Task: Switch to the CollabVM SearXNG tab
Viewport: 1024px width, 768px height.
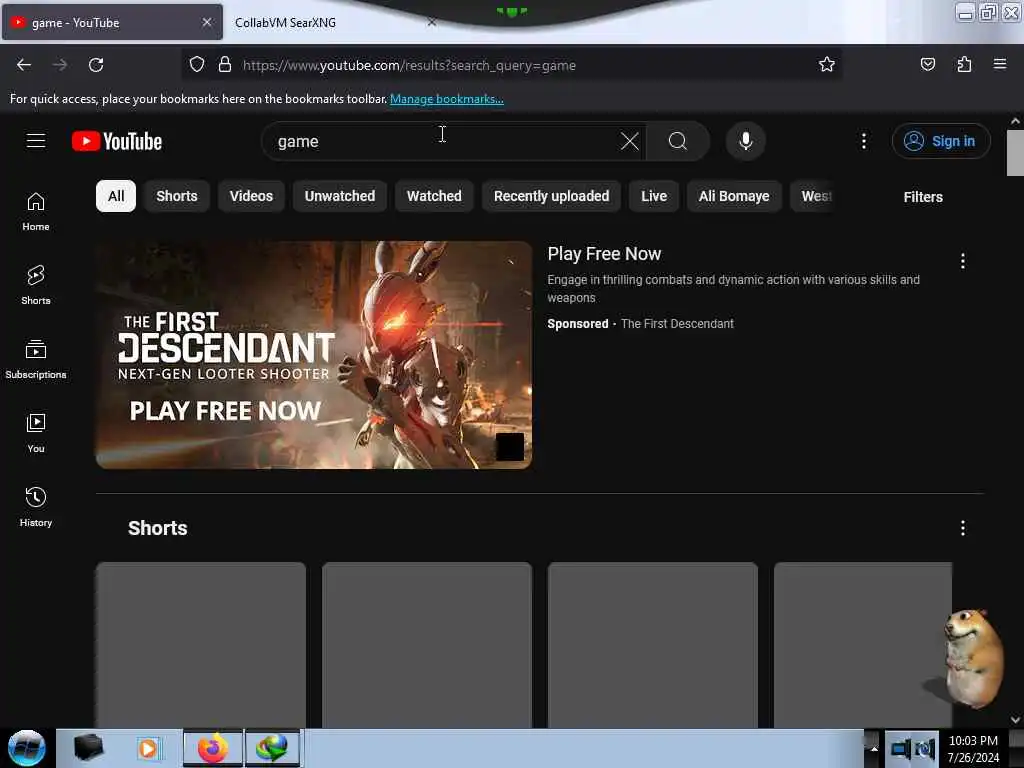Action: pos(327,23)
